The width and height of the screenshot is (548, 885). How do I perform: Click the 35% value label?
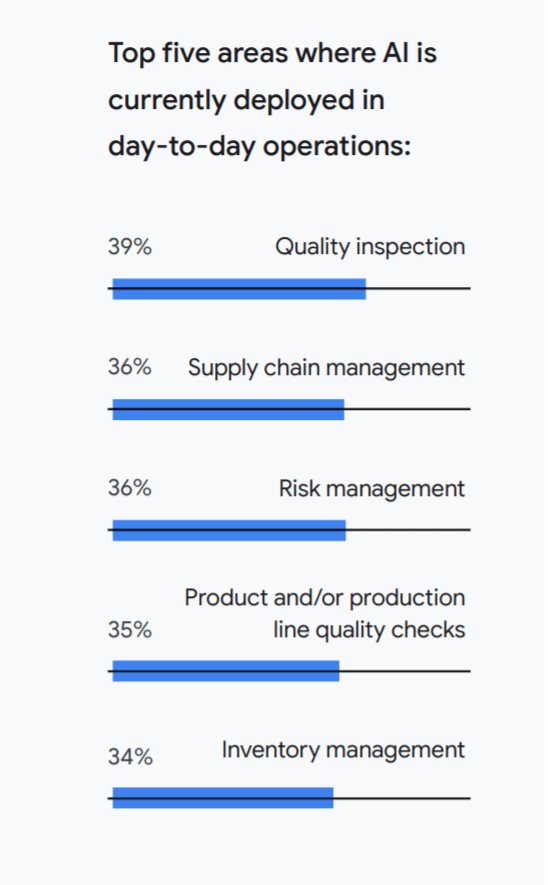pos(130,630)
